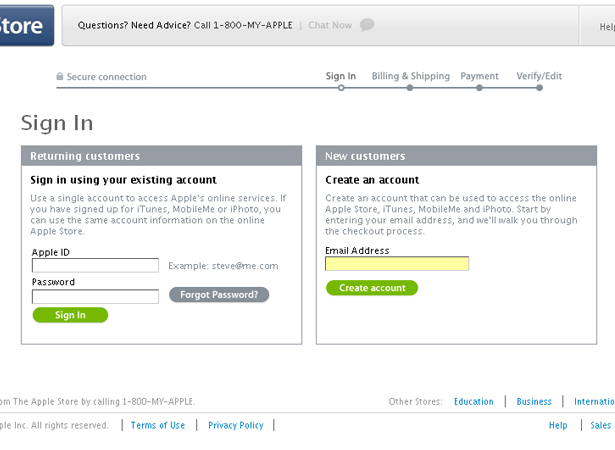Visit the Business store link
The height and width of the screenshot is (450, 615).
point(534,402)
